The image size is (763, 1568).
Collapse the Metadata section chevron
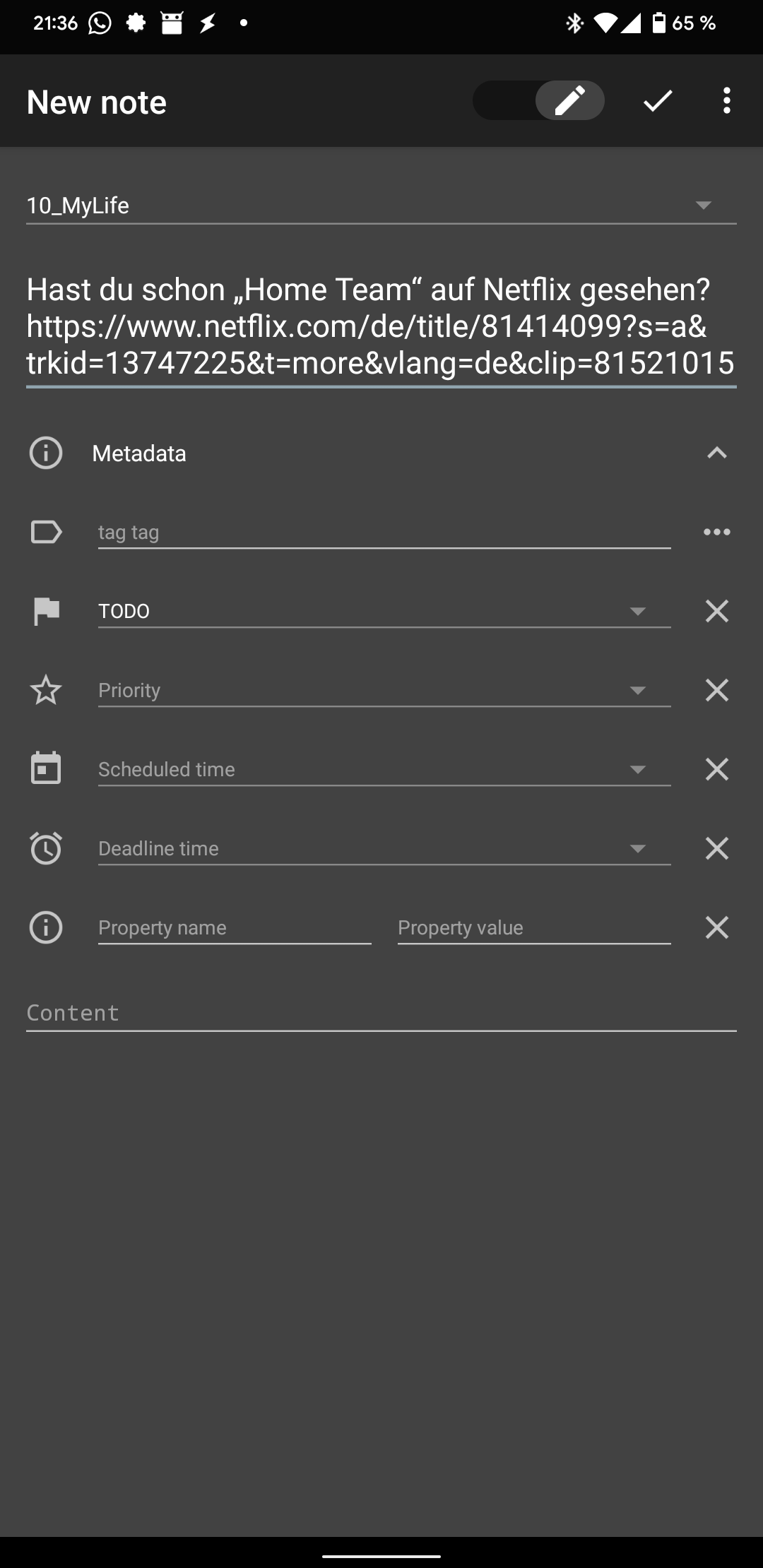716,453
